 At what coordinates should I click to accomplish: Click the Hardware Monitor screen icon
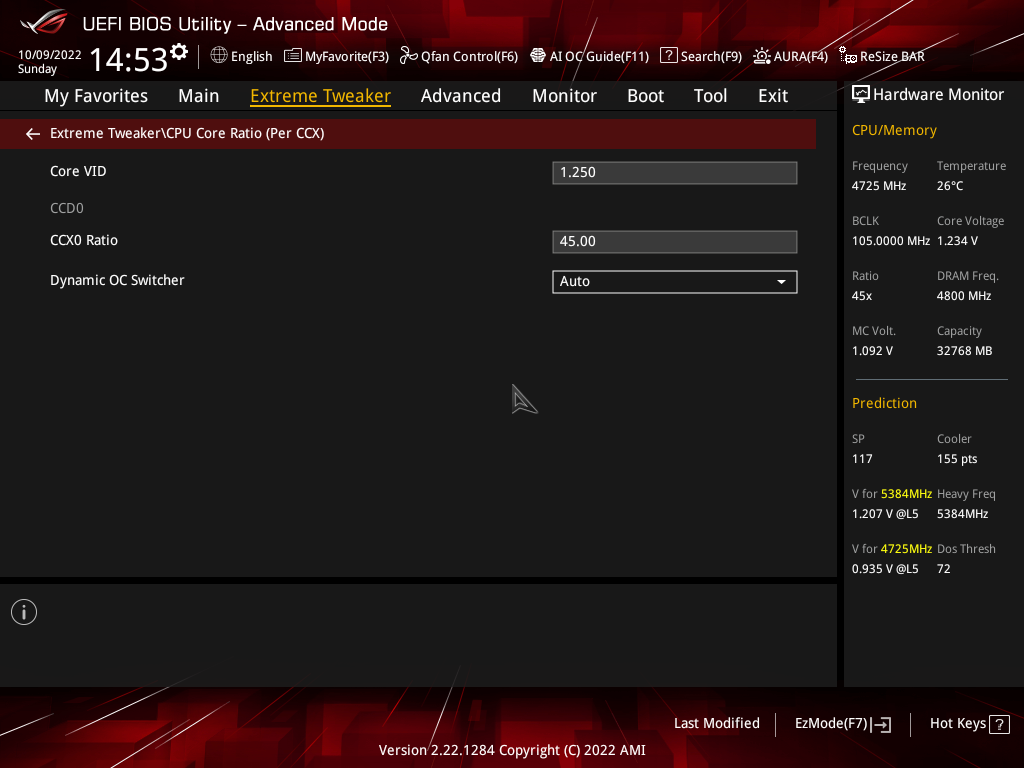861,95
